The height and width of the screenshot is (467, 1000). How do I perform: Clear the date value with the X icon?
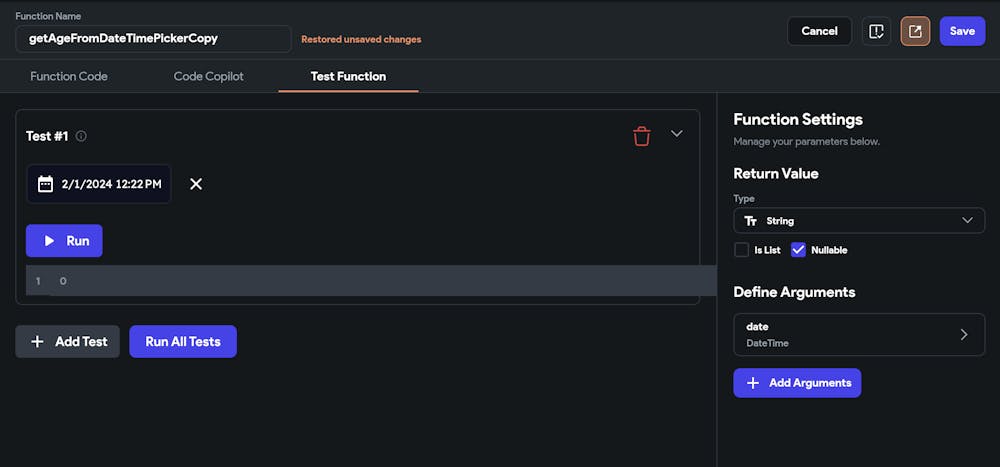(196, 184)
